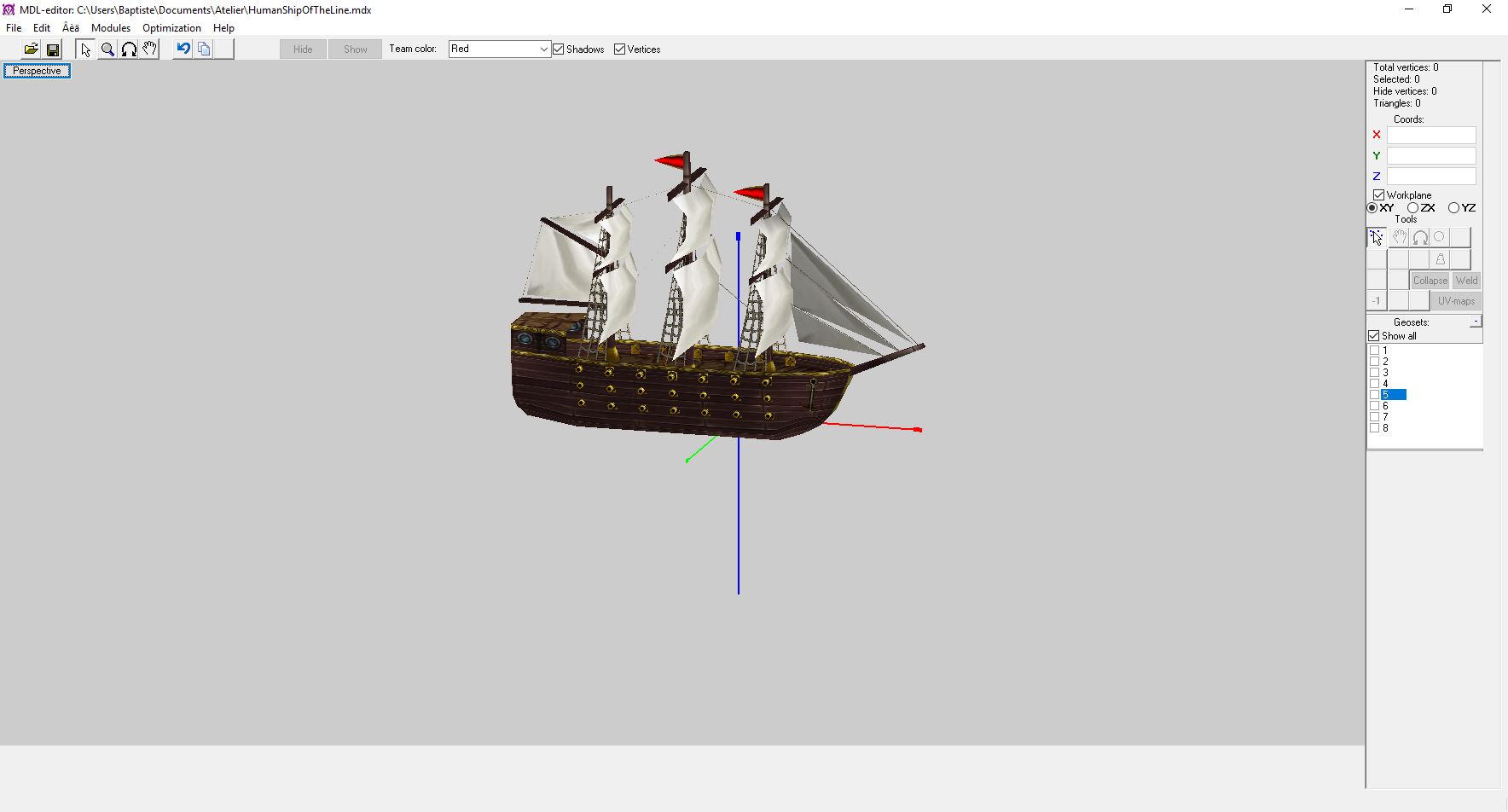
Task: Save the model with the floppy disk icon
Action: point(53,49)
